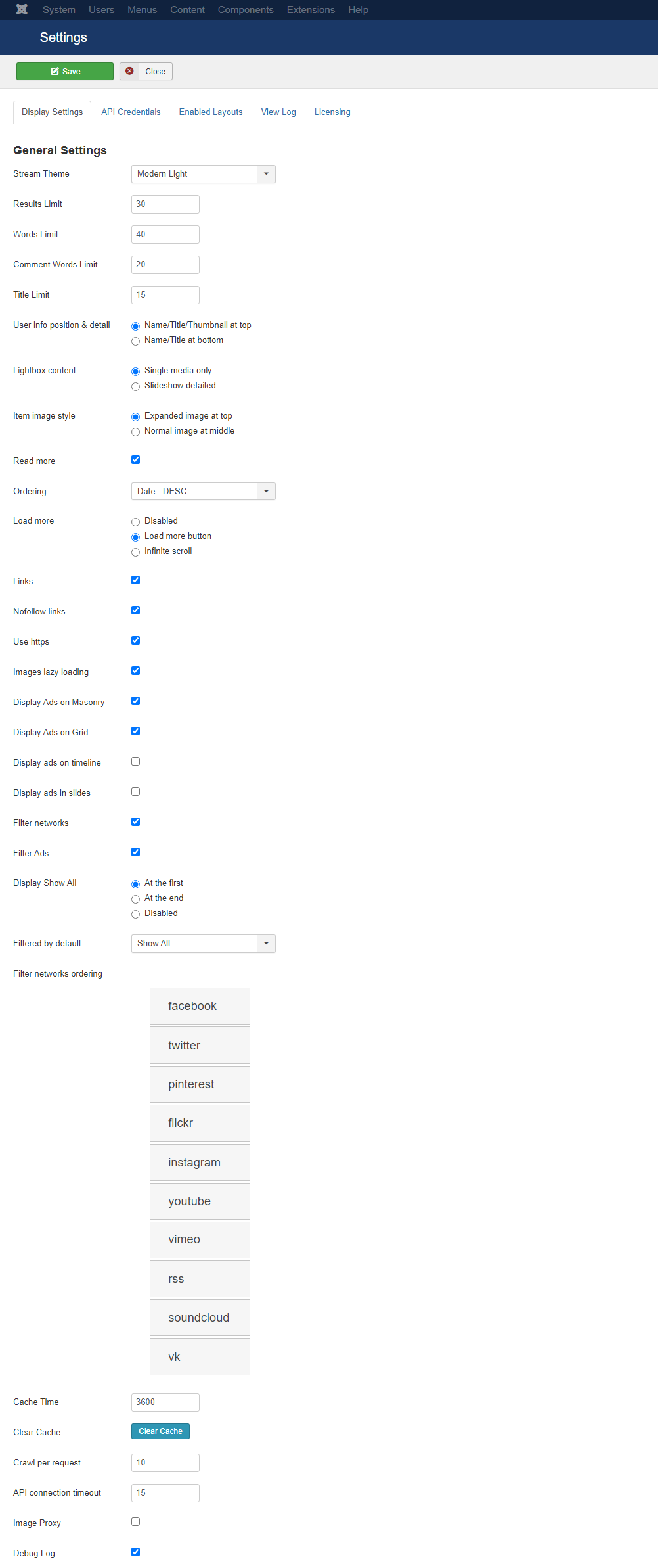Click the Cache Time input field
This screenshot has height=1568, width=658.
pyautogui.click(x=165, y=1402)
